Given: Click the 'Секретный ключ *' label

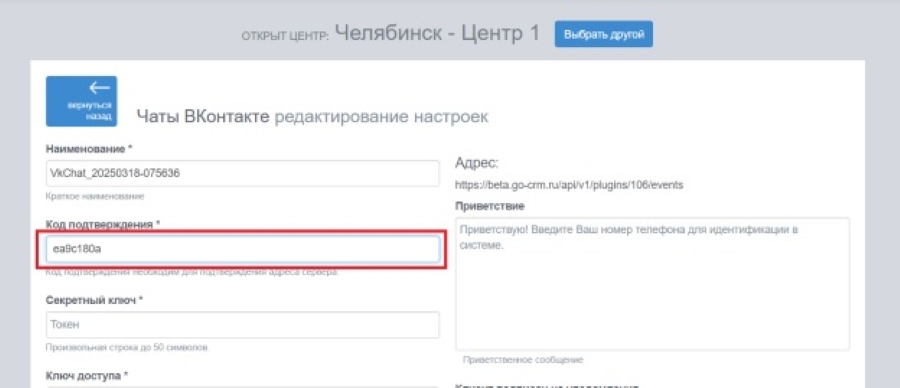Looking at the screenshot, I should coord(94,300).
